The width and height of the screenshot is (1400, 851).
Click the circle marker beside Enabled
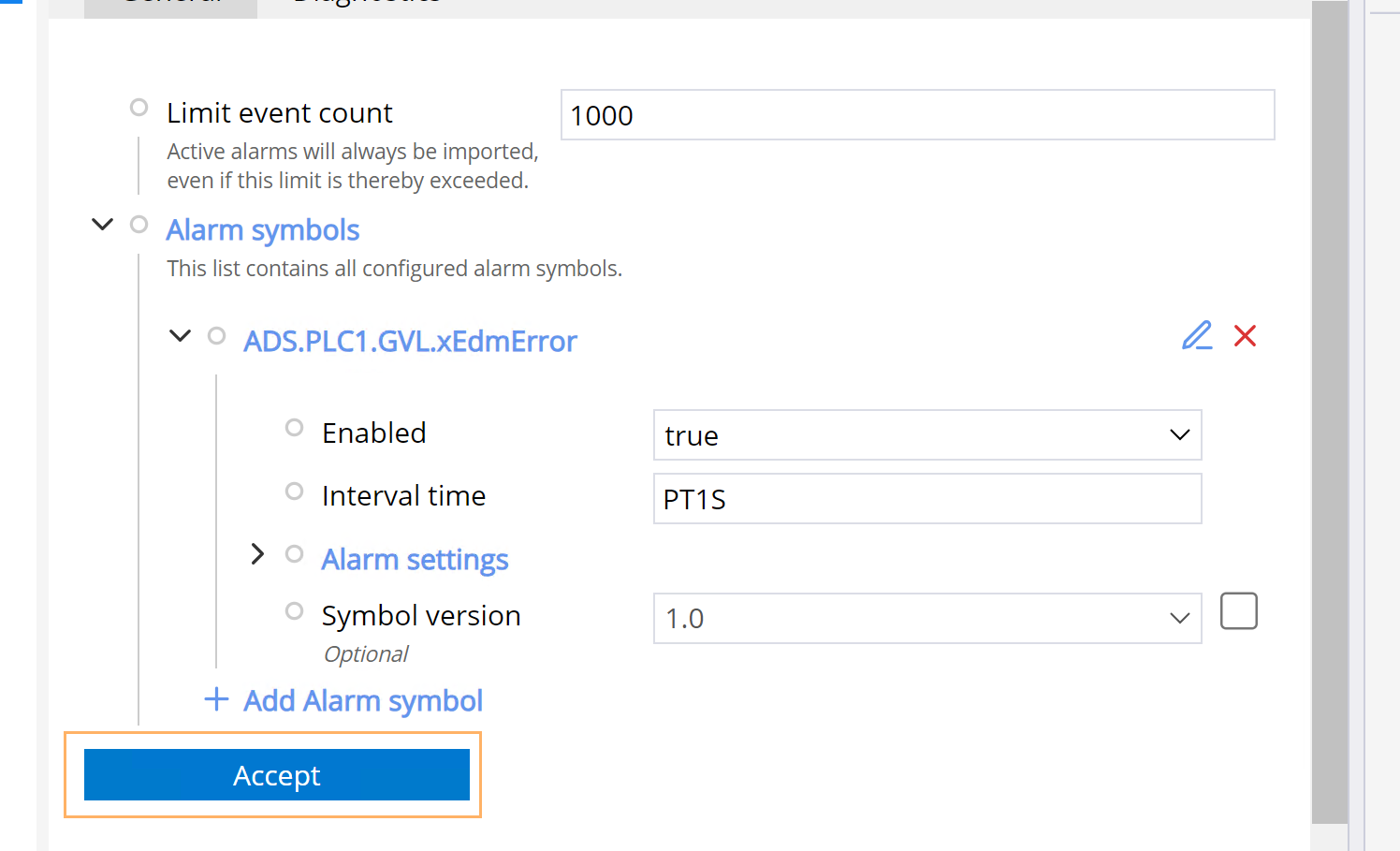pos(294,428)
